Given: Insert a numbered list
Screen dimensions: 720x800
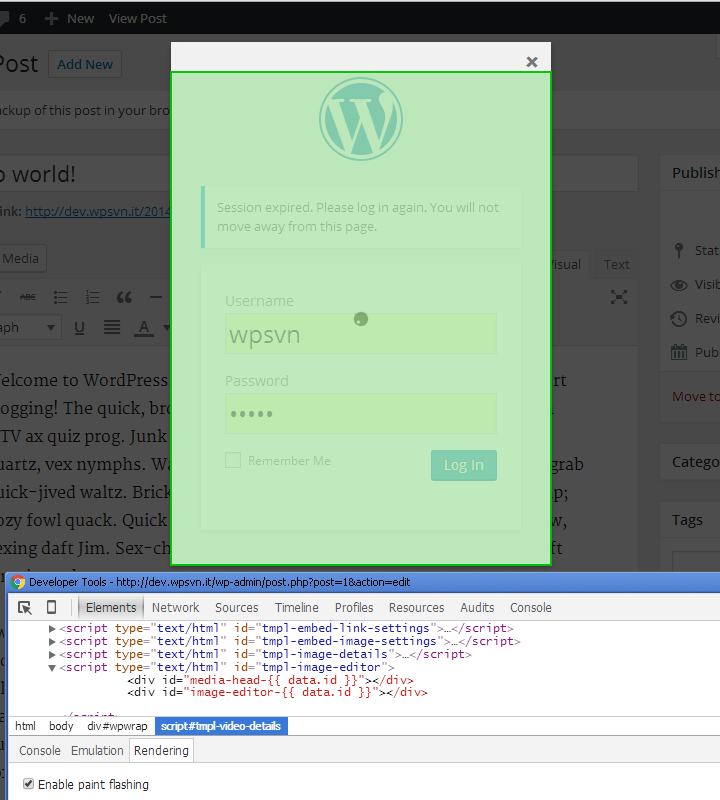Looking at the screenshot, I should point(92,297).
